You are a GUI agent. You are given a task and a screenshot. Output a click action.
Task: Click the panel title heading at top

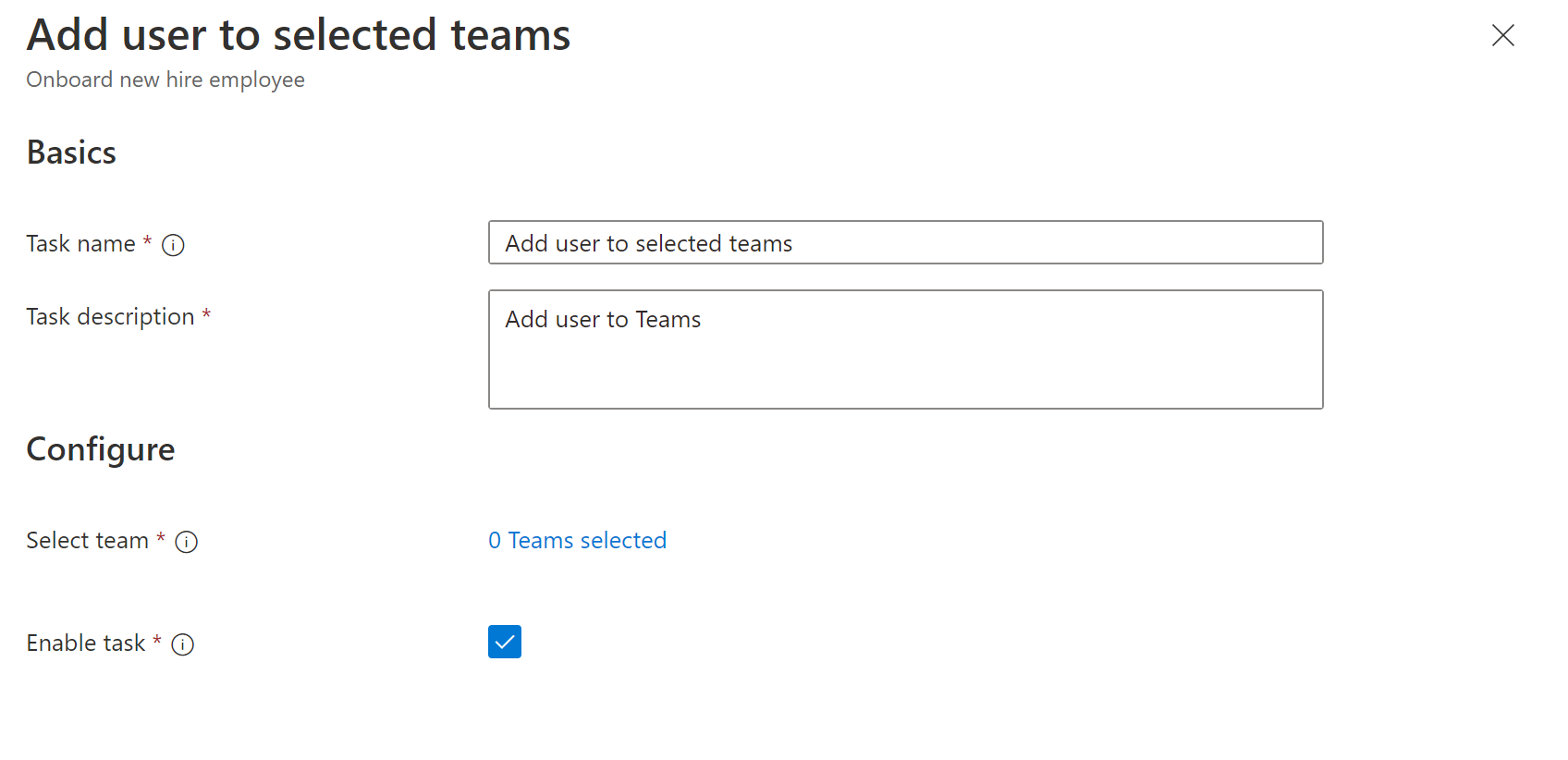299,35
